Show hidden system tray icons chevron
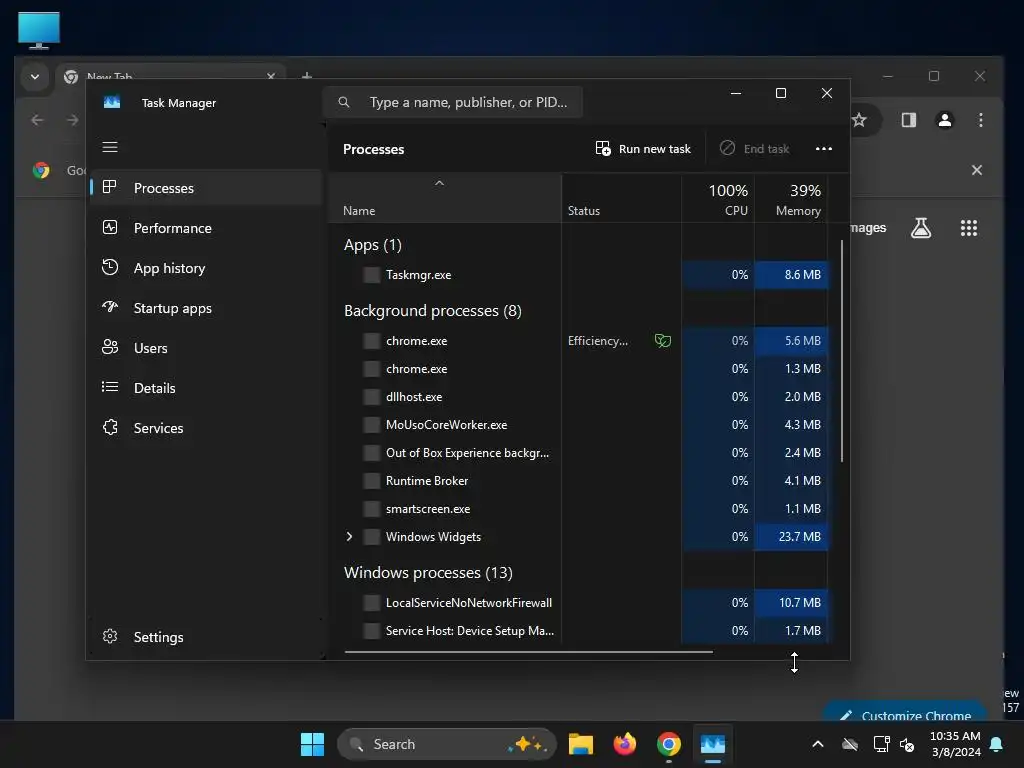Screen dimensions: 1024x768 click(x=818, y=744)
